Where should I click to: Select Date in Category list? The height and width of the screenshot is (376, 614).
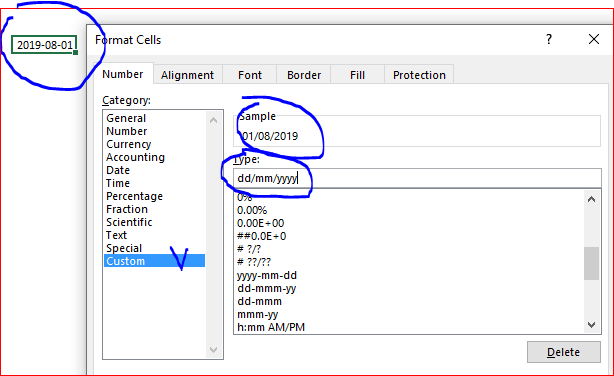coord(118,170)
